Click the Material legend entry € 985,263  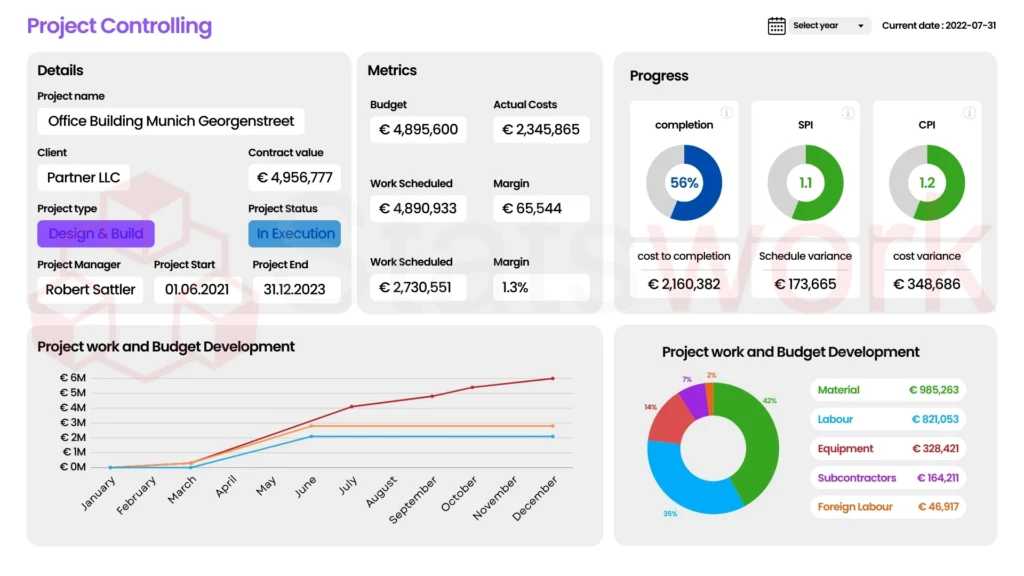pyautogui.click(x=888, y=390)
